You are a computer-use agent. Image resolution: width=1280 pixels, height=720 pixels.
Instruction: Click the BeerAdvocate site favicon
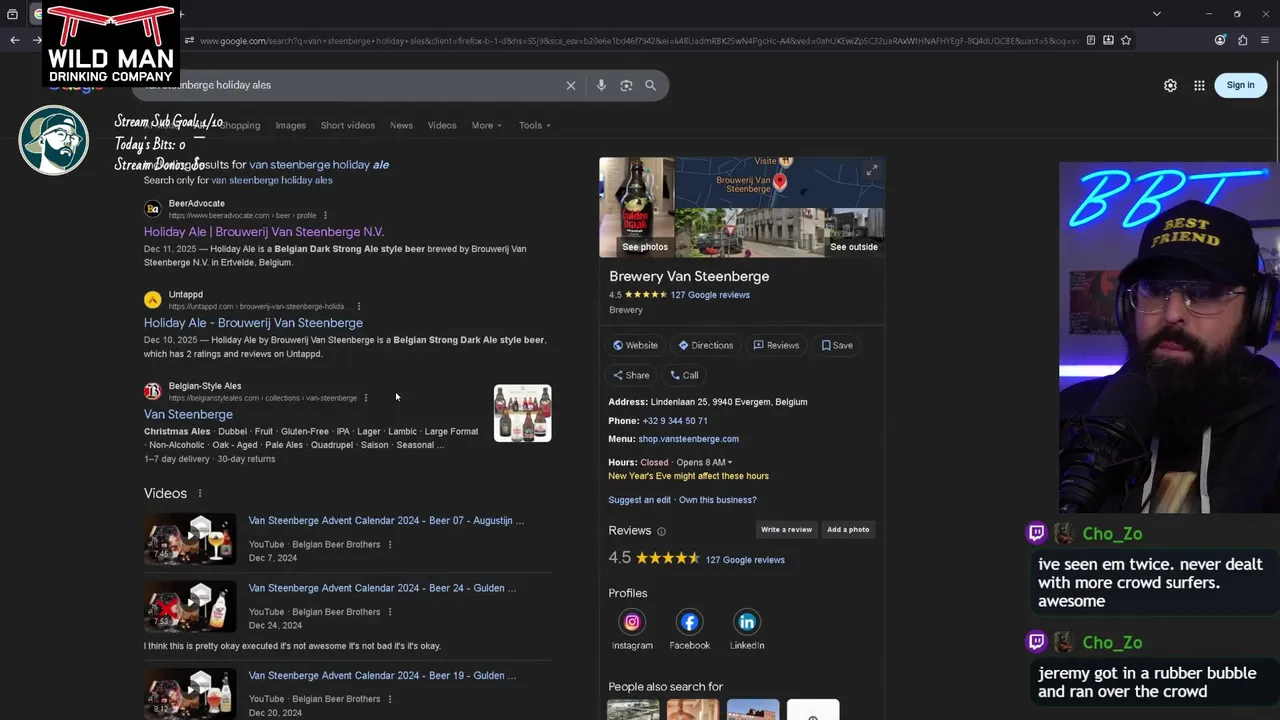[x=152, y=209]
